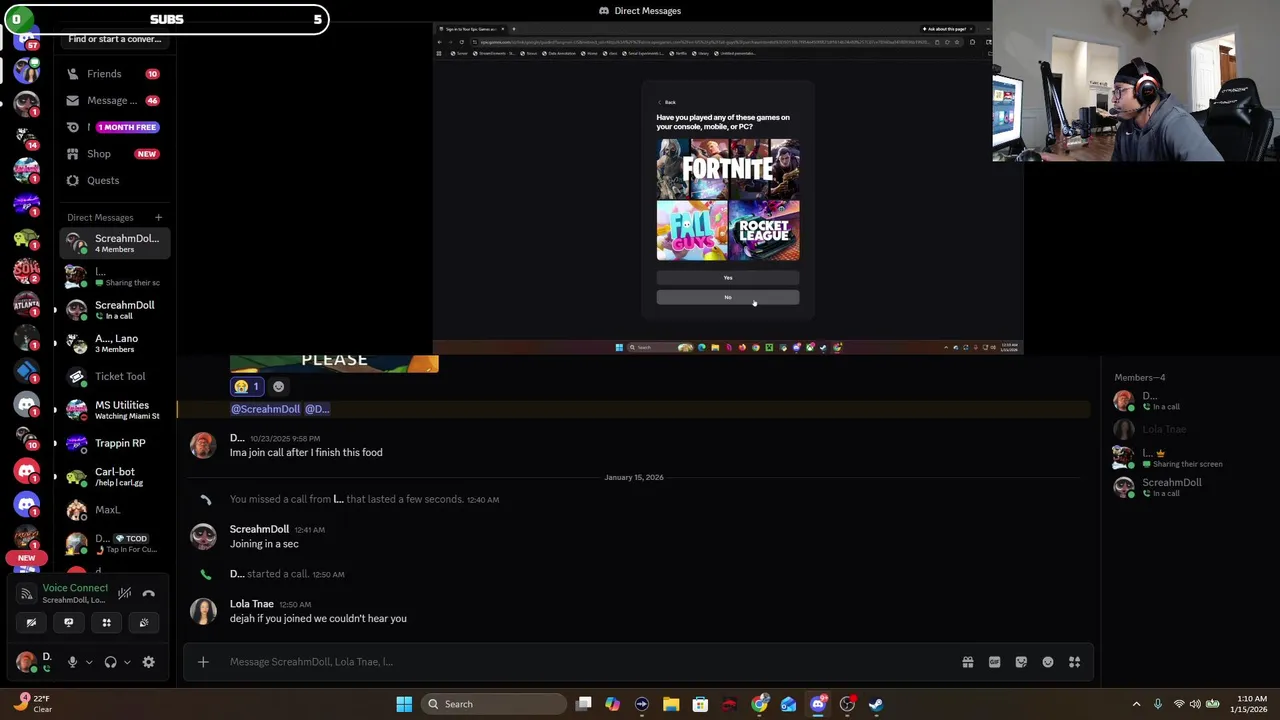The image size is (1280, 720).
Task: Click Fall Guys game artwork in stream
Action: coord(691,230)
